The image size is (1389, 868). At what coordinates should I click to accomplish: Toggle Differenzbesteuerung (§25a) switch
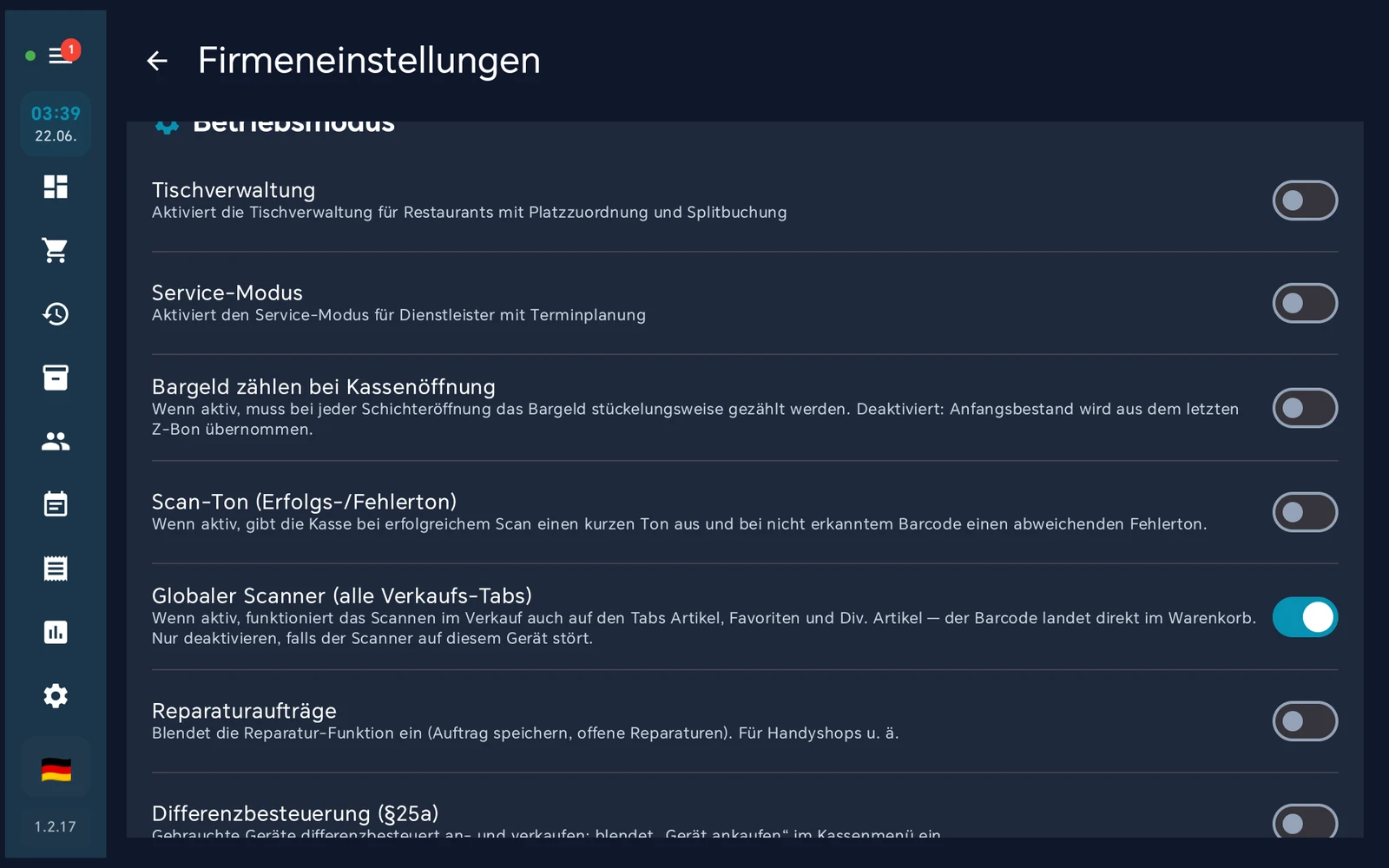pyautogui.click(x=1305, y=821)
